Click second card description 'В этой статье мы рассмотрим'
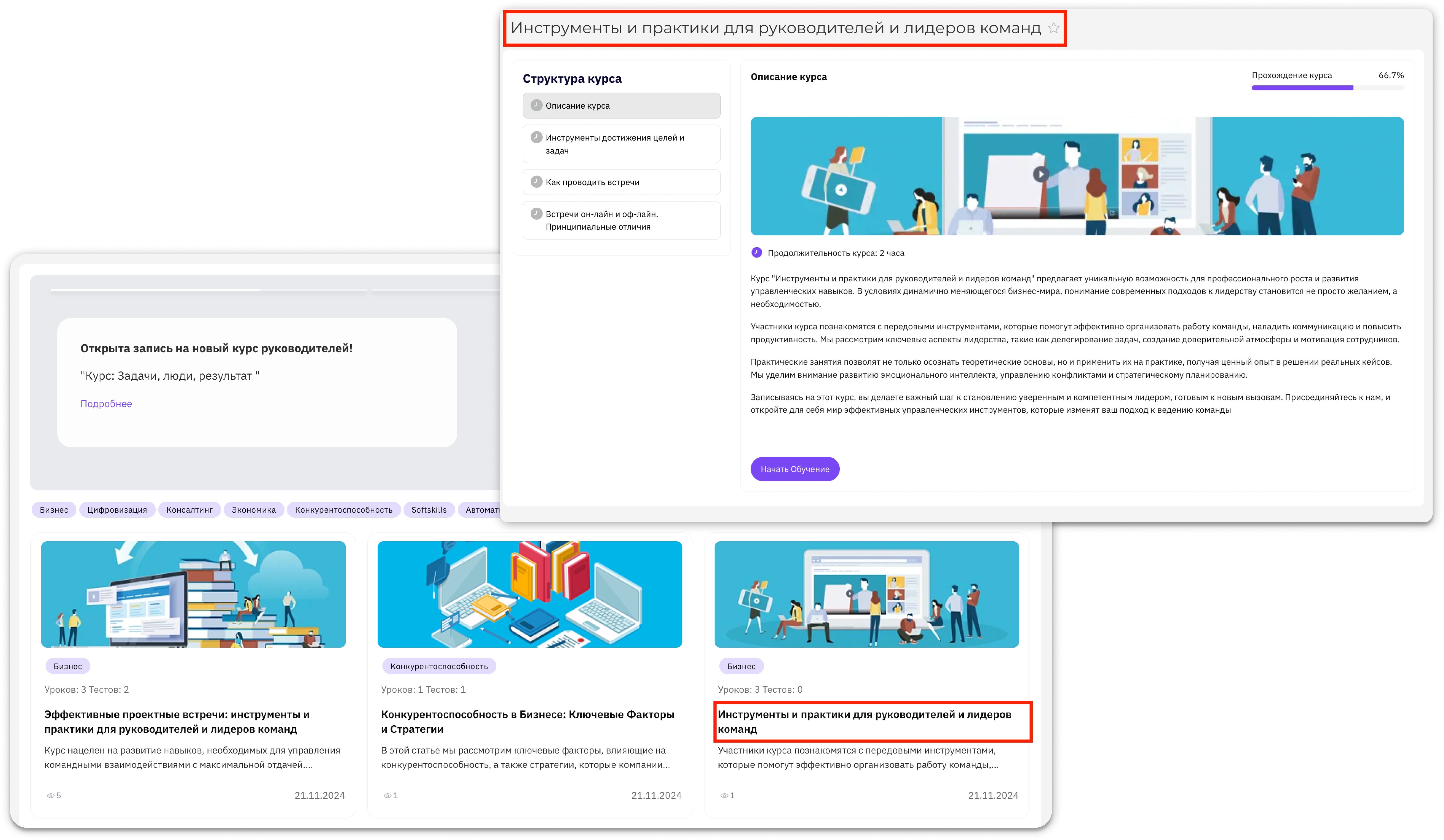 tap(526, 758)
